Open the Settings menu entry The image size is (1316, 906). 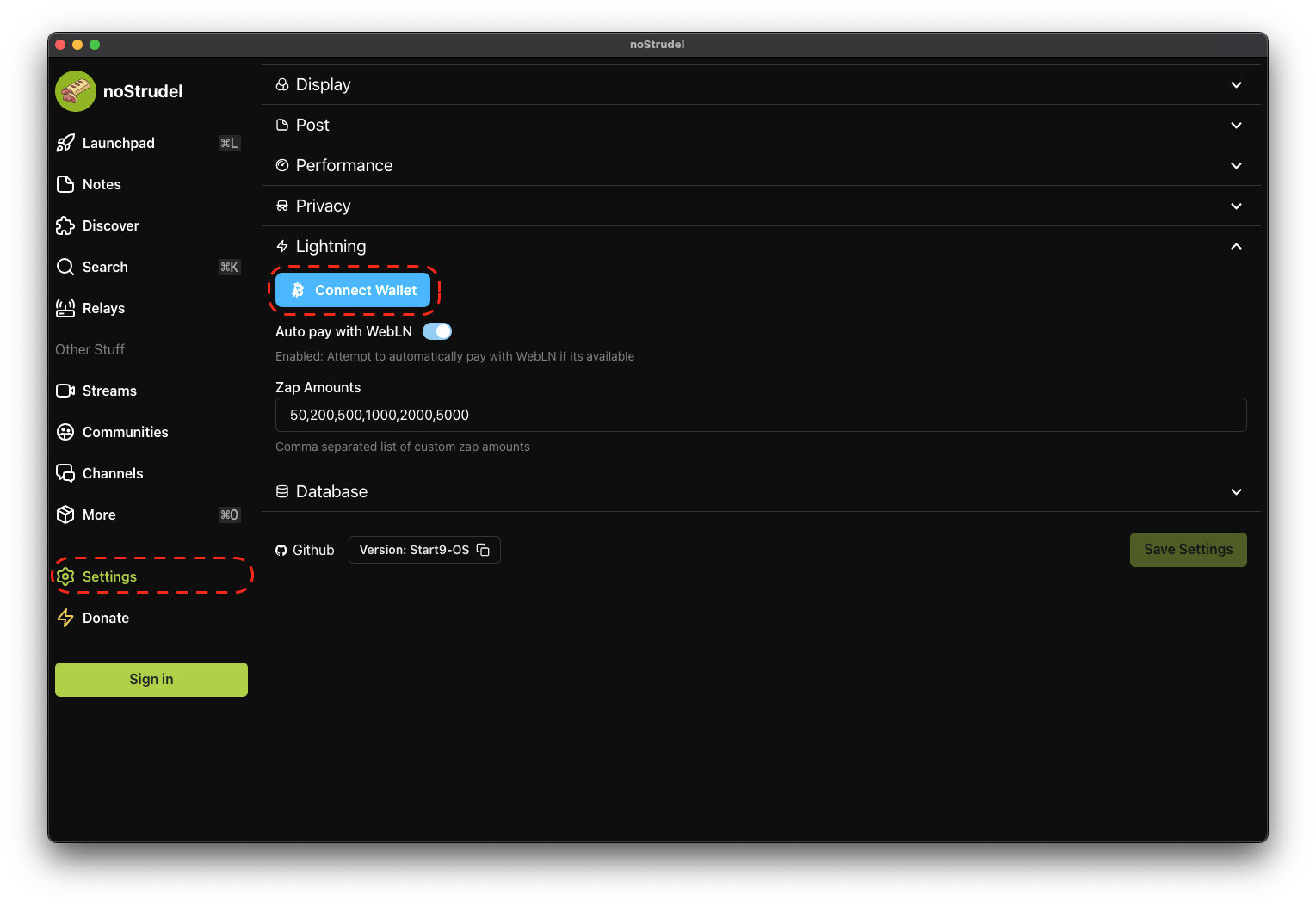pyautogui.click(x=109, y=576)
